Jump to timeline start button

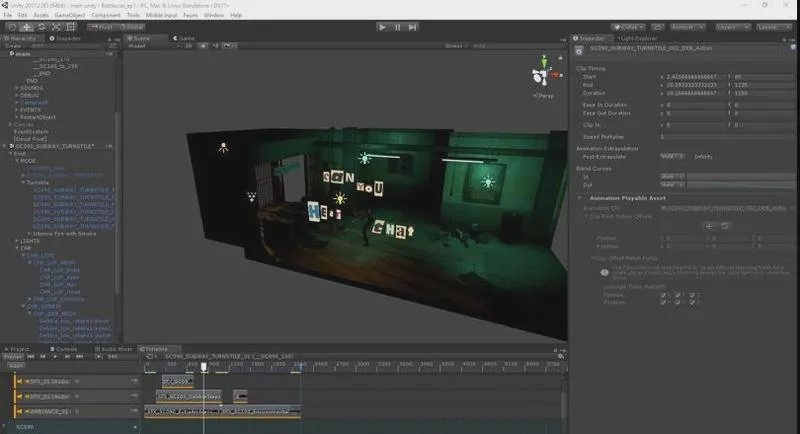pyautogui.click(x=31, y=357)
